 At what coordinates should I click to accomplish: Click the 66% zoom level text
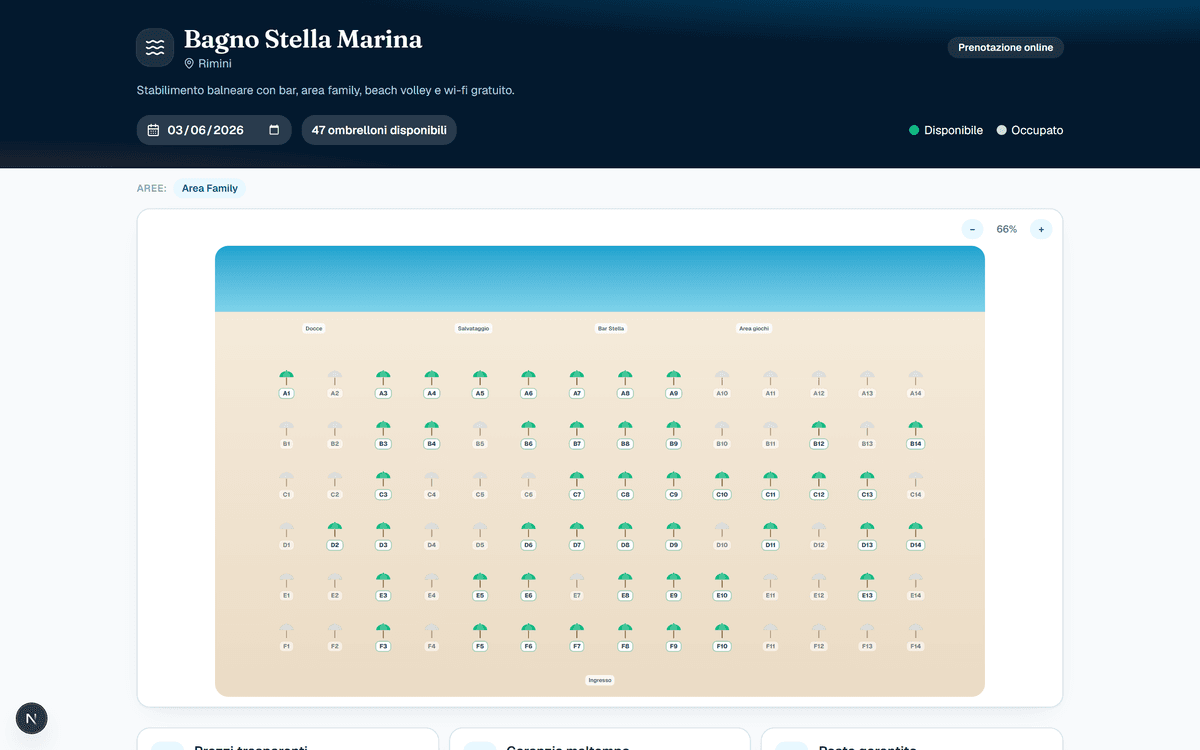pyautogui.click(x=1007, y=229)
